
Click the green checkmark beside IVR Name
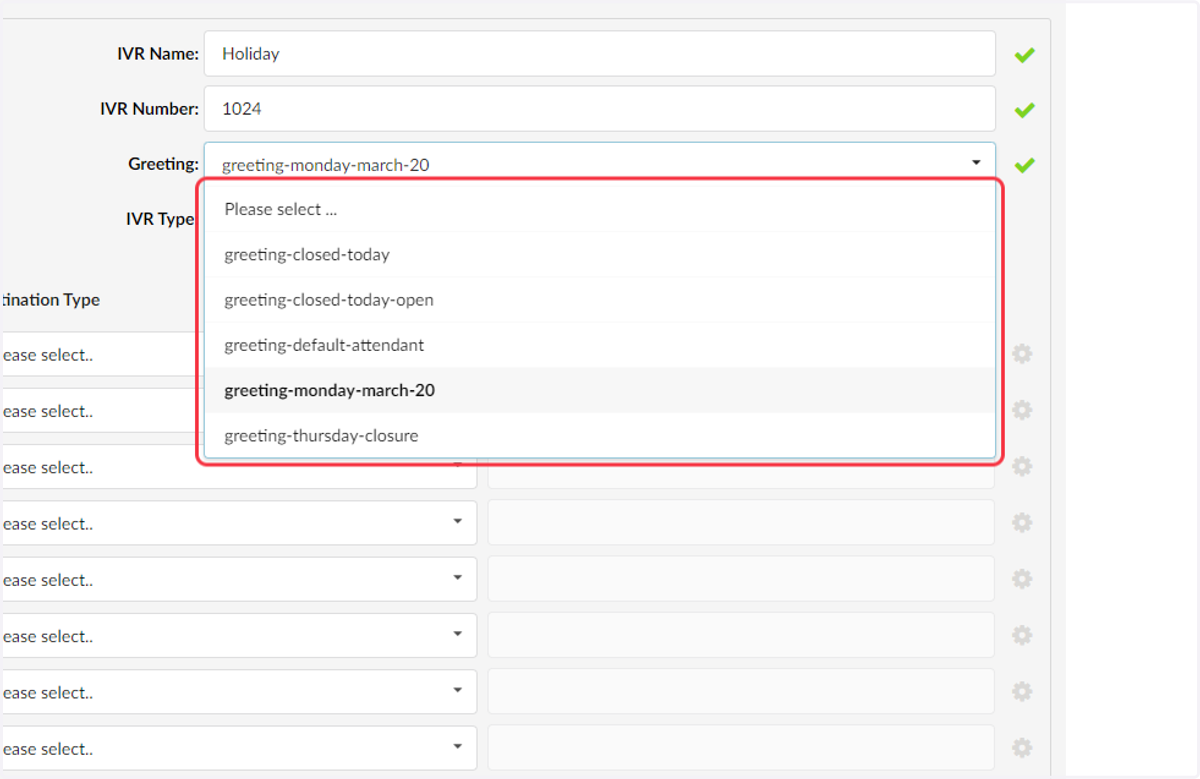(x=1024, y=55)
